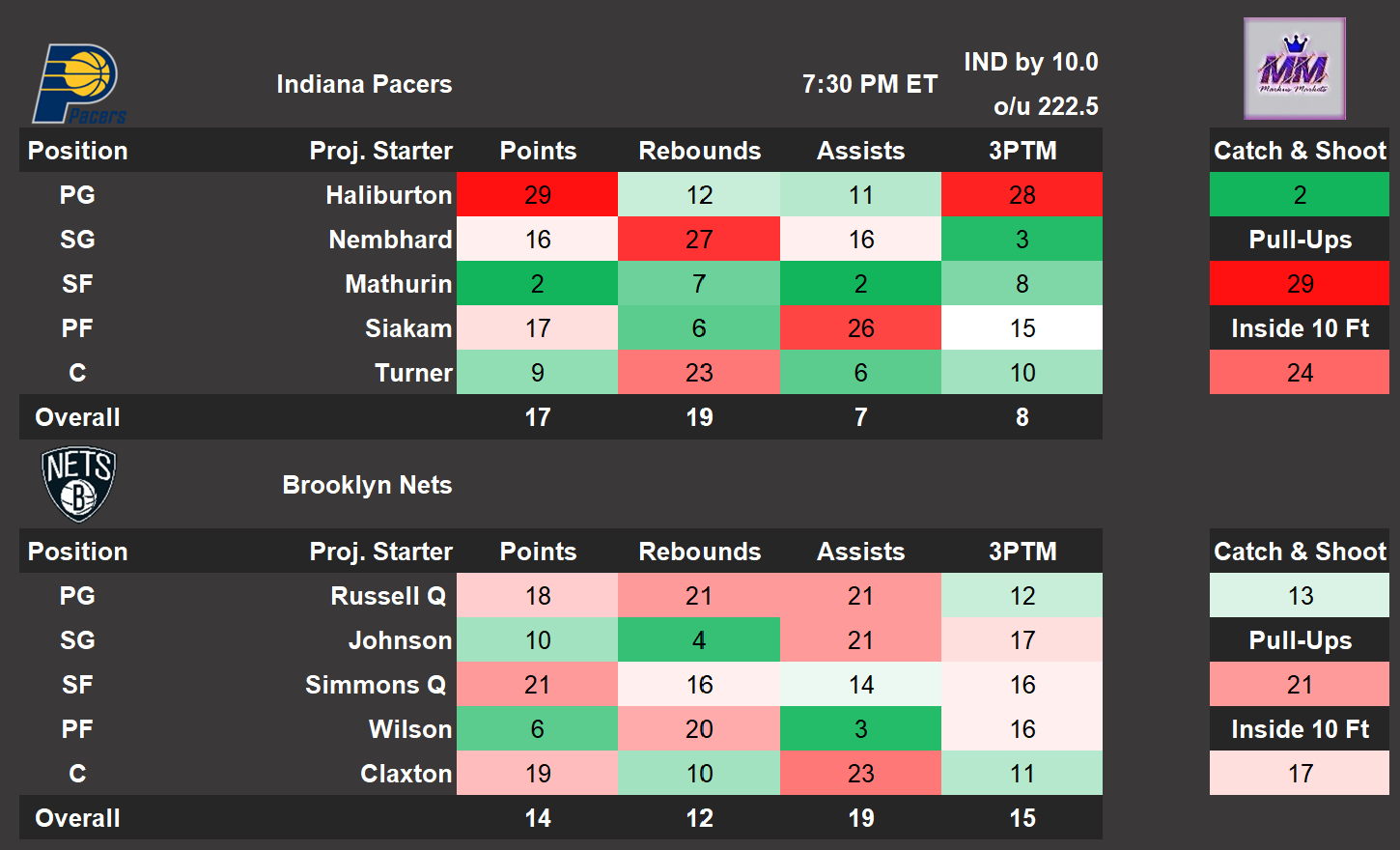This screenshot has width=1400, height=850.
Task: Select the Indiana Pacers team name
Action: (364, 84)
